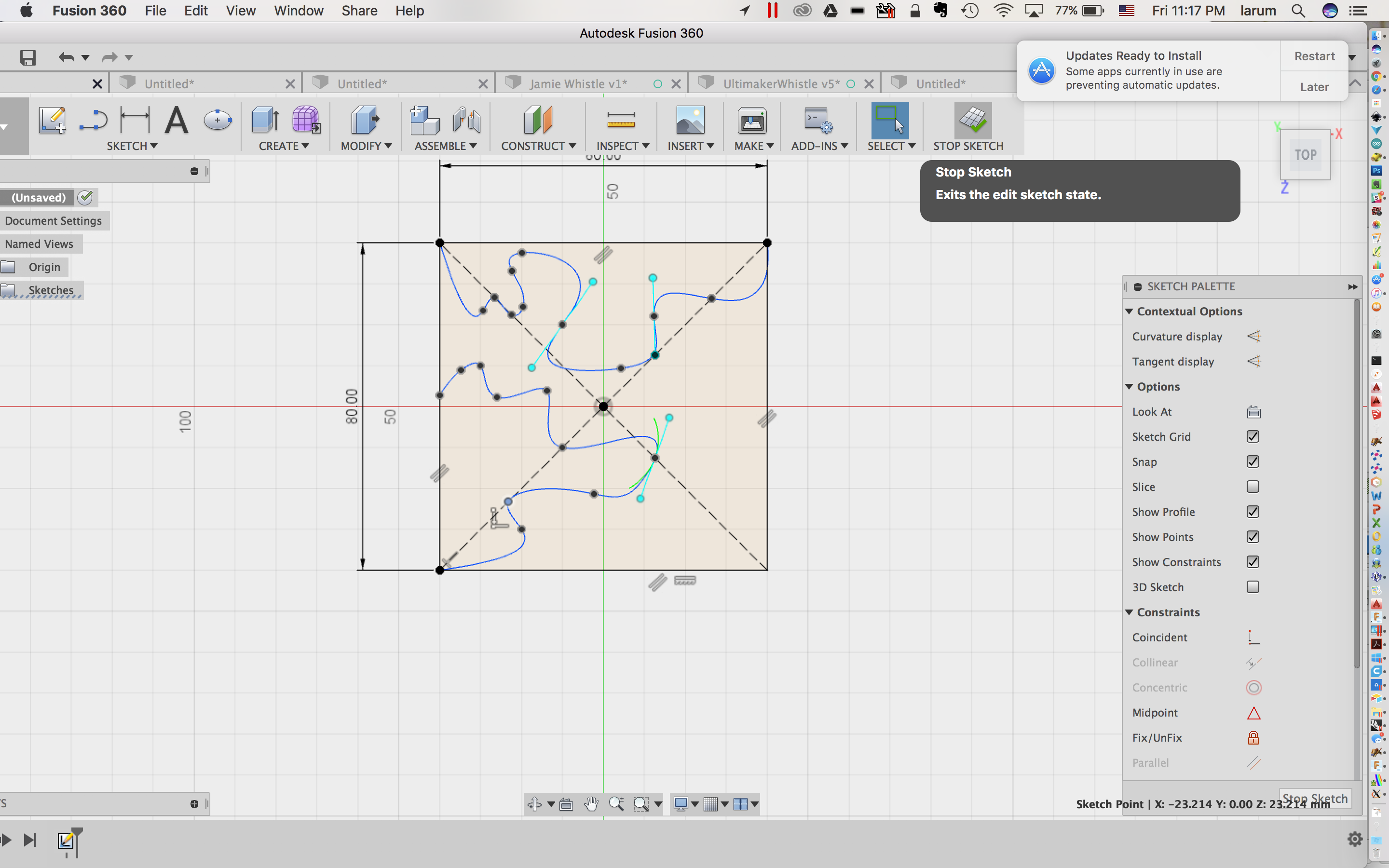The height and width of the screenshot is (868, 1389).
Task: Open the CONSTRUCT dropdown menu
Action: [538, 146]
